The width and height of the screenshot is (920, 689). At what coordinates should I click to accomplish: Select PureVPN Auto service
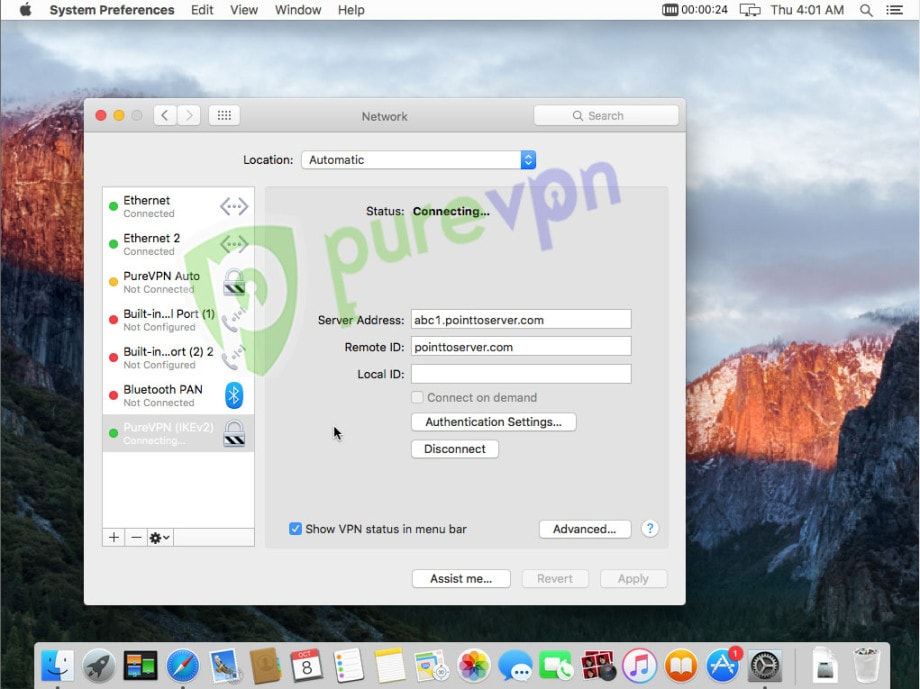pos(178,282)
